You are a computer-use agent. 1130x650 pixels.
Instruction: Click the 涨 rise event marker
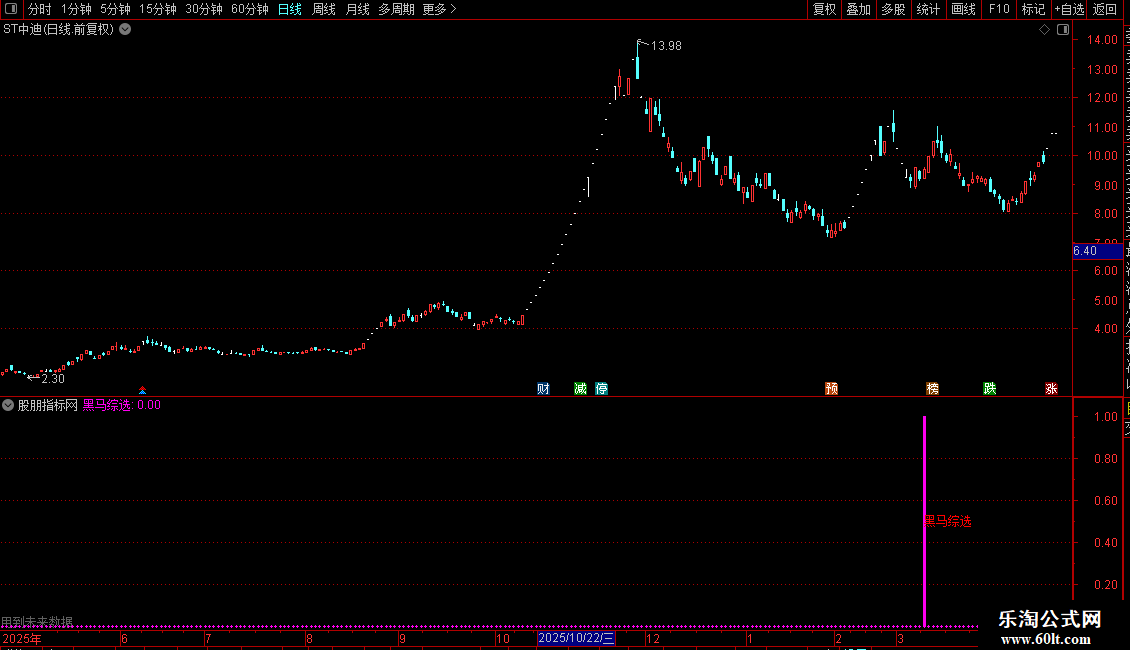pyautogui.click(x=1051, y=389)
